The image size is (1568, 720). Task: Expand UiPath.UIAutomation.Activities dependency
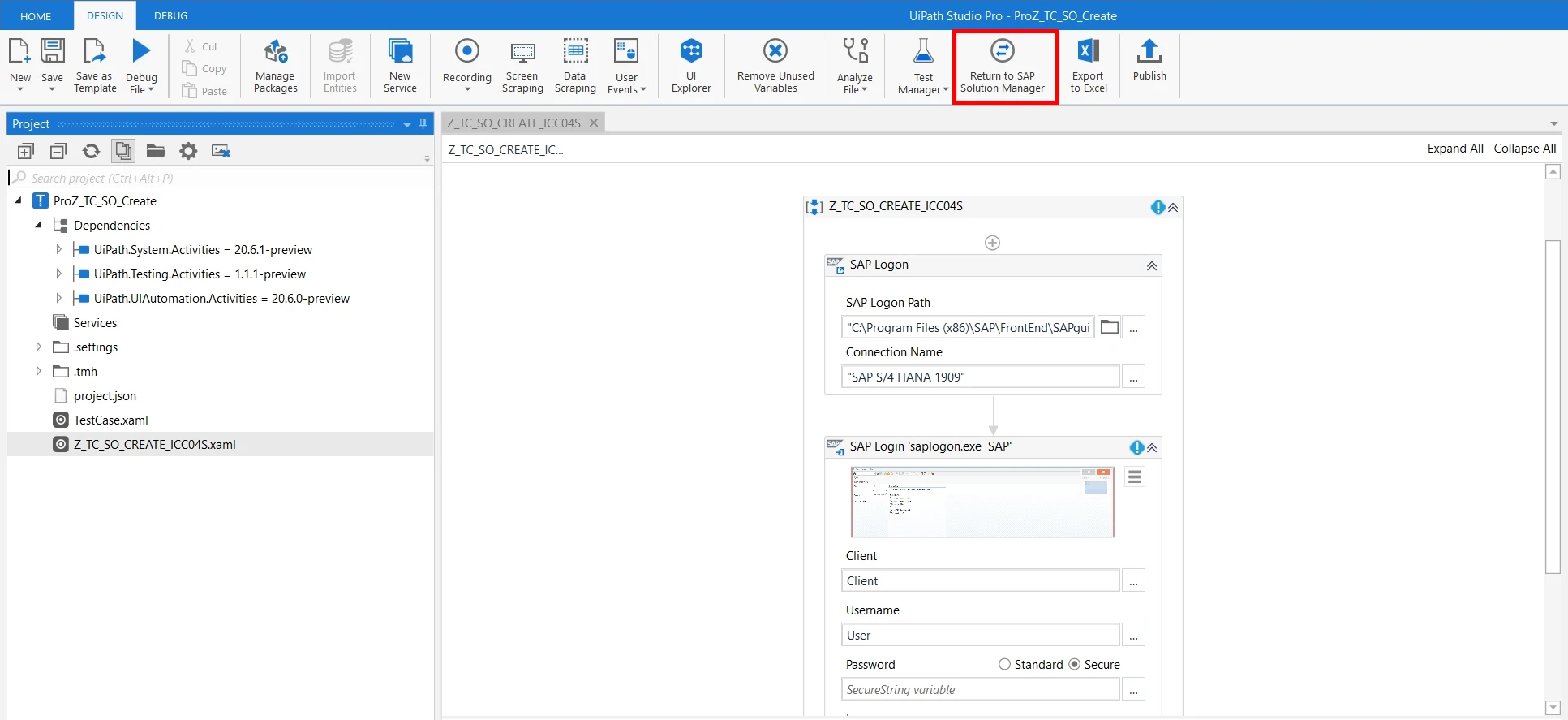click(x=58, y=298)
